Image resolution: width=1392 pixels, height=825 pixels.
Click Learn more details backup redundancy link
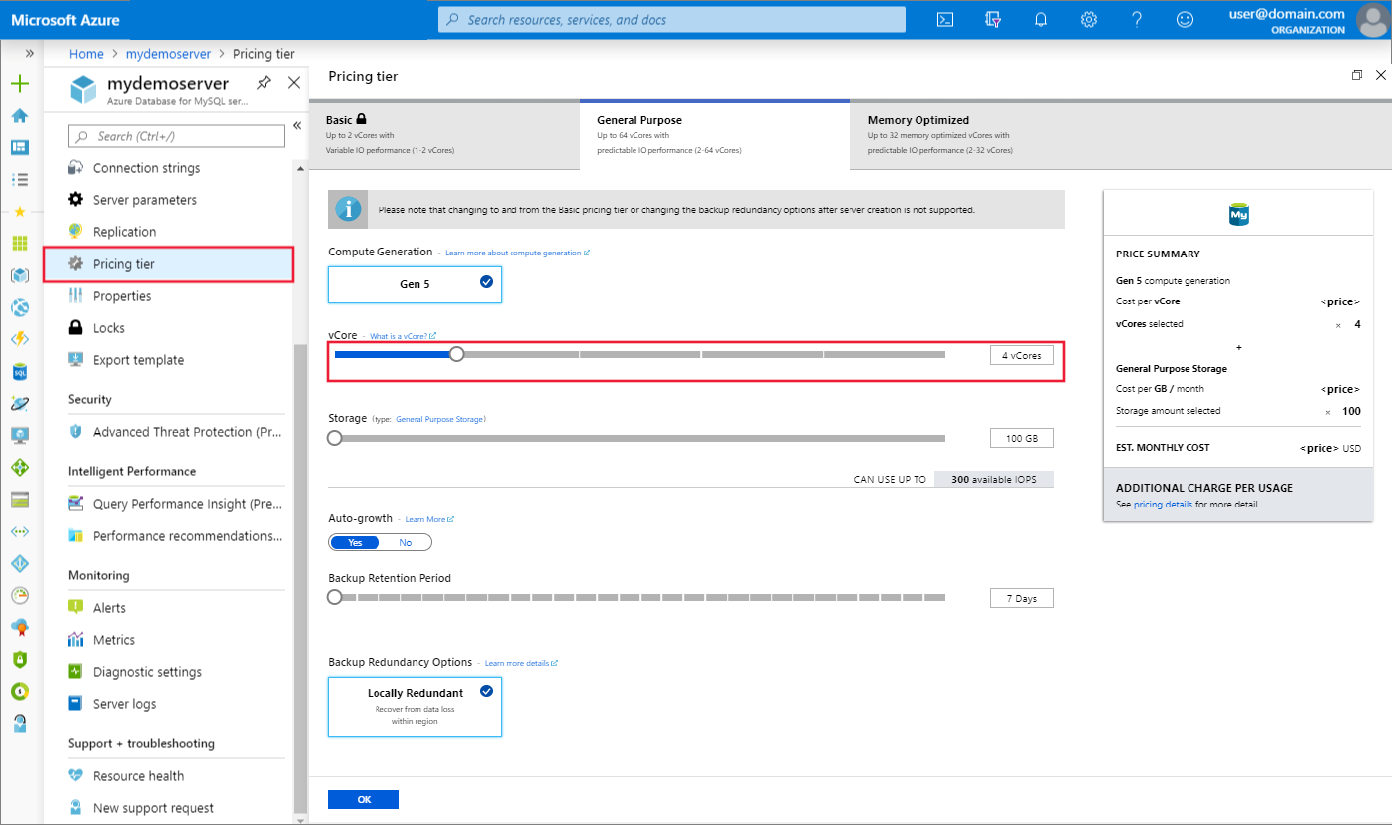point(521,663)
